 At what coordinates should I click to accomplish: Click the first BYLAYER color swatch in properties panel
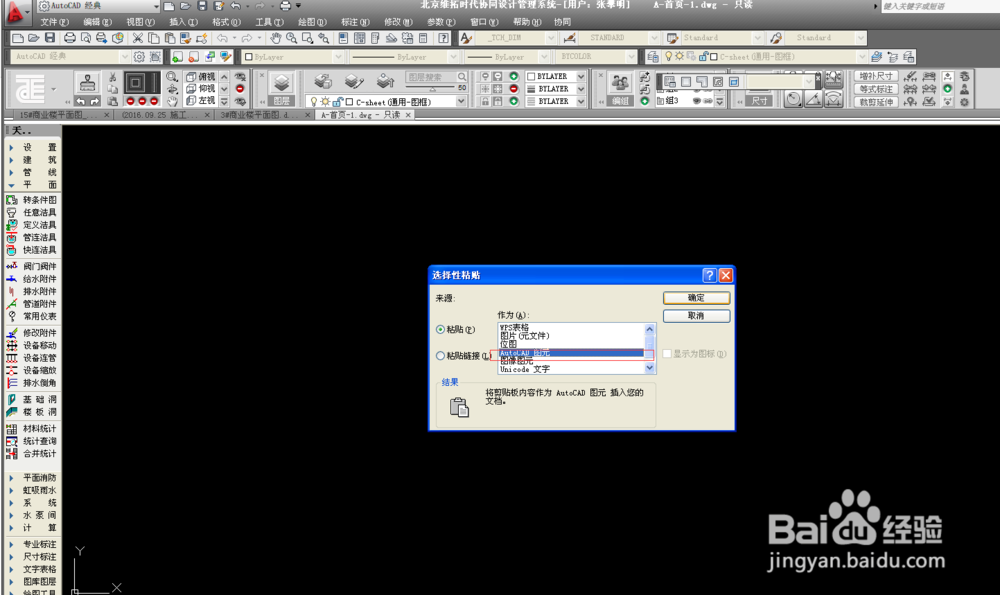(531, 77)
